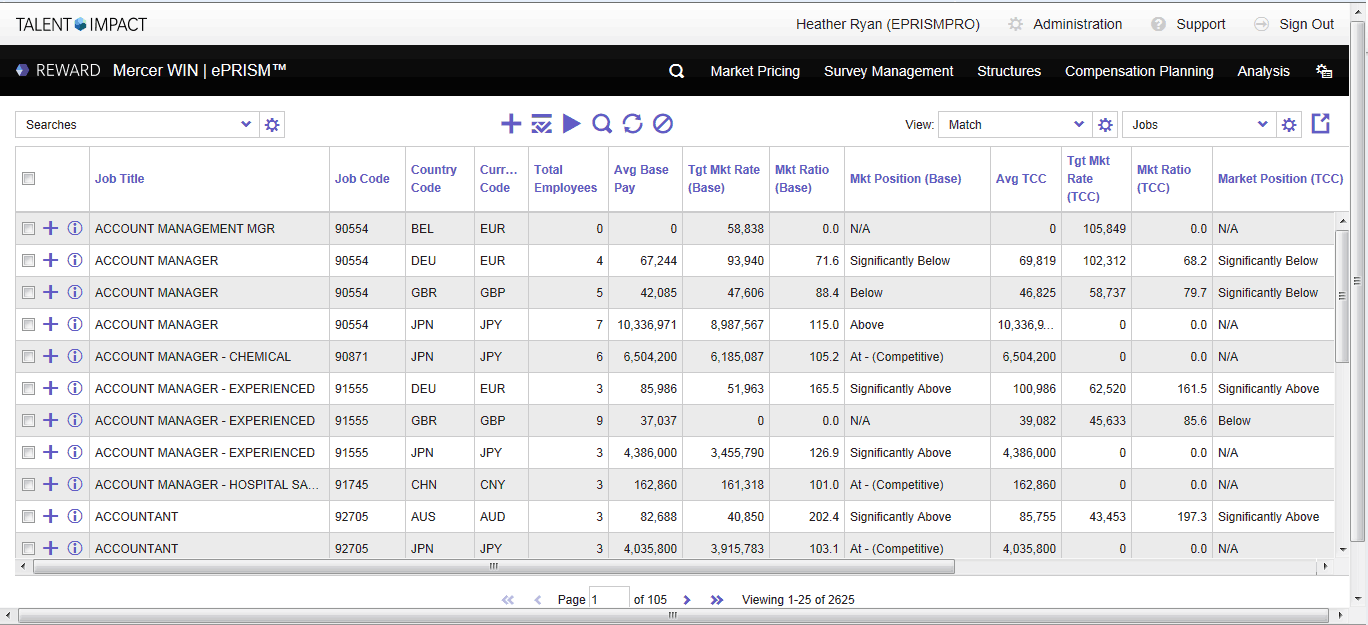Check the select-all checkbox in table header

(x=29, y=179)
